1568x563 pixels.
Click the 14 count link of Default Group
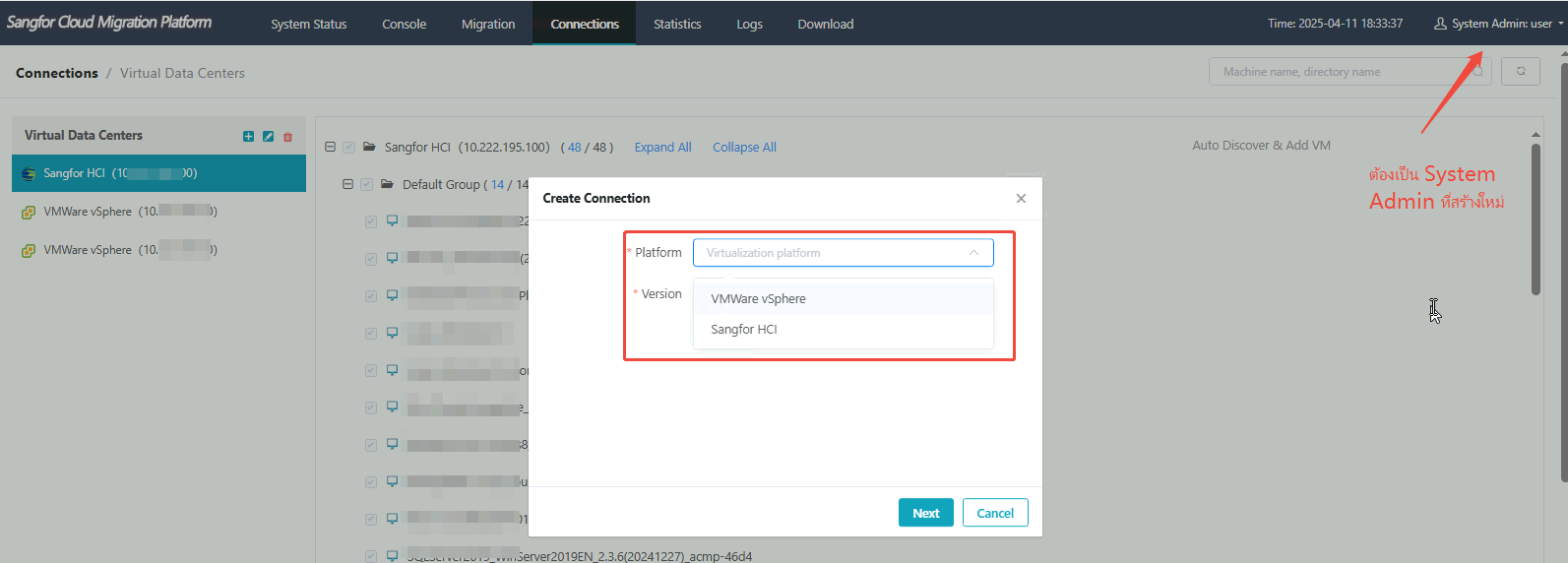click(x=498, y=184)
